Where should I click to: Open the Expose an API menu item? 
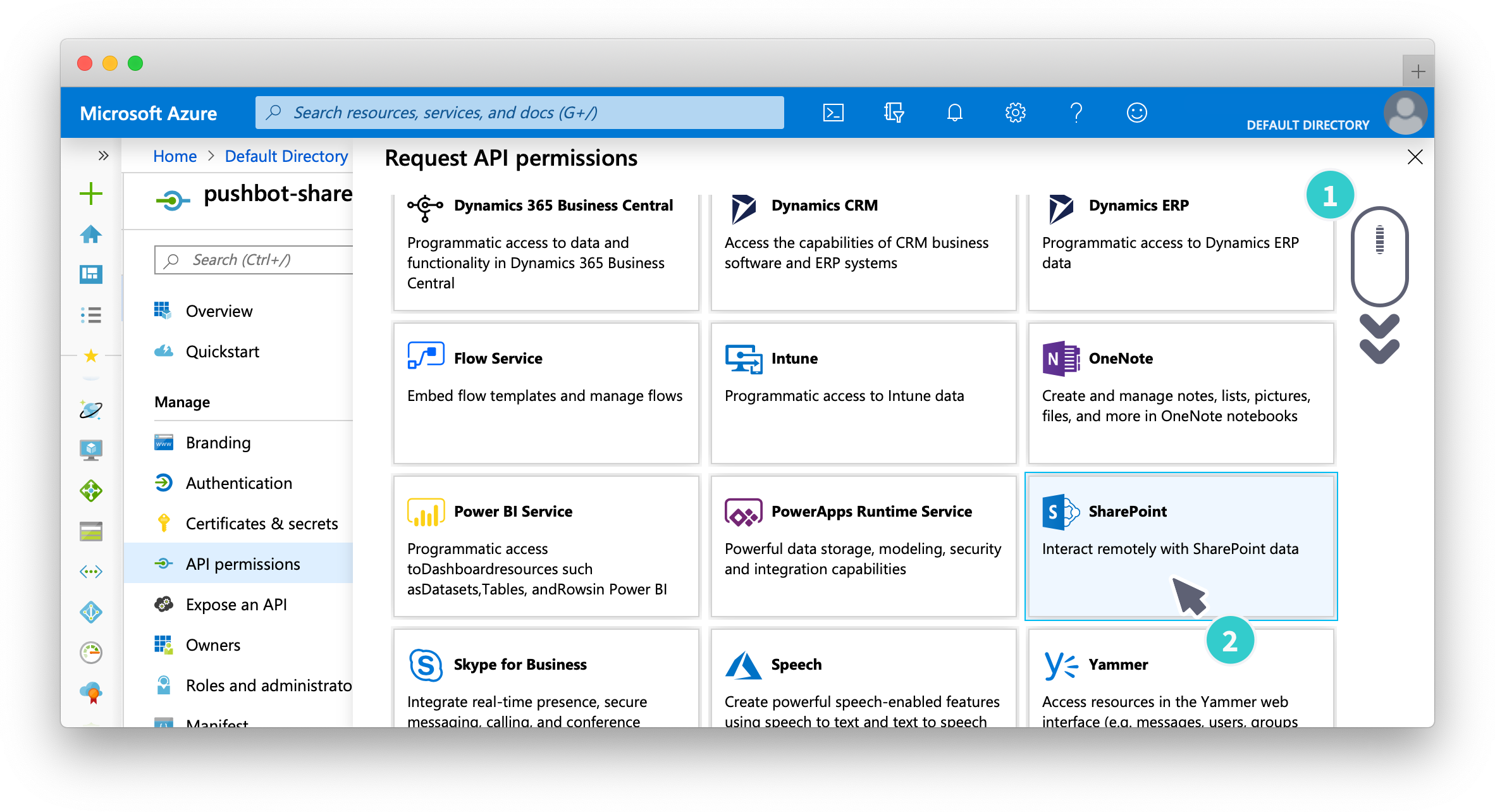[x=239, y=605]
